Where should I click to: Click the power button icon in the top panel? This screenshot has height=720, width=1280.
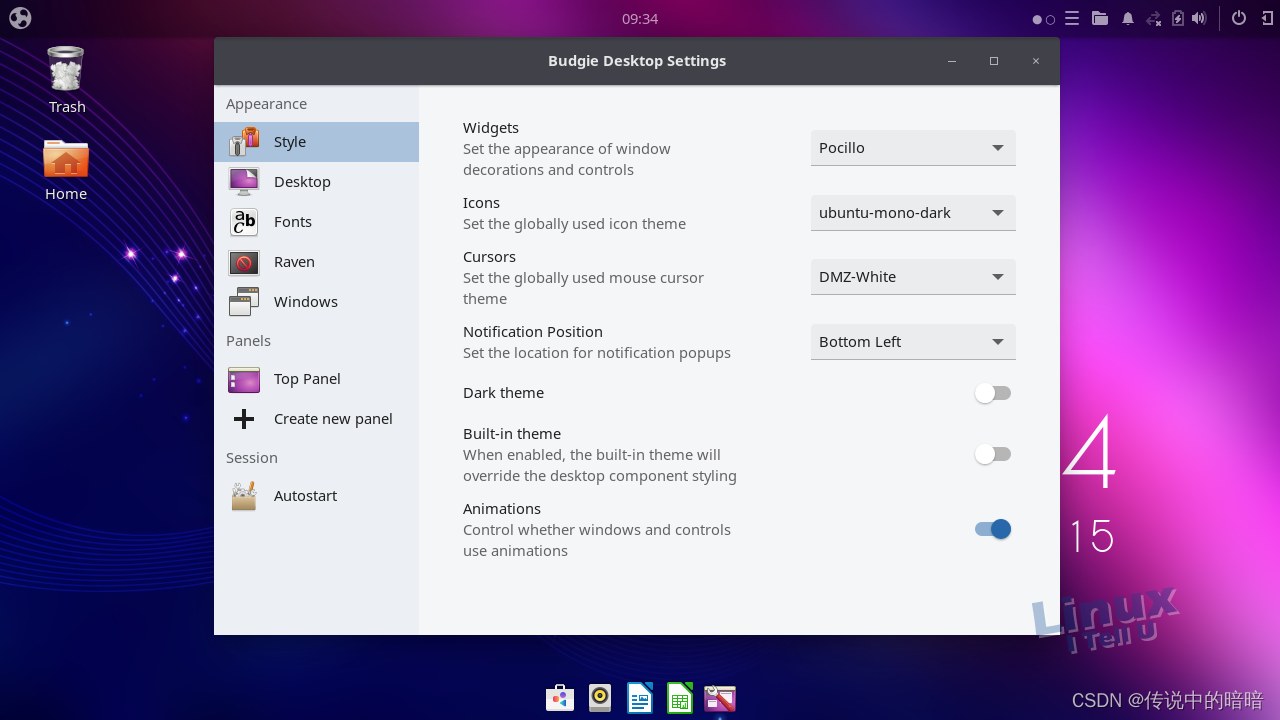click(1239, 18)
